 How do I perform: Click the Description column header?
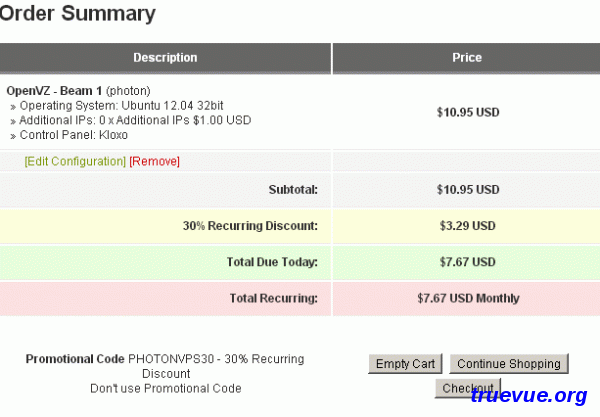tap(165, 58)
